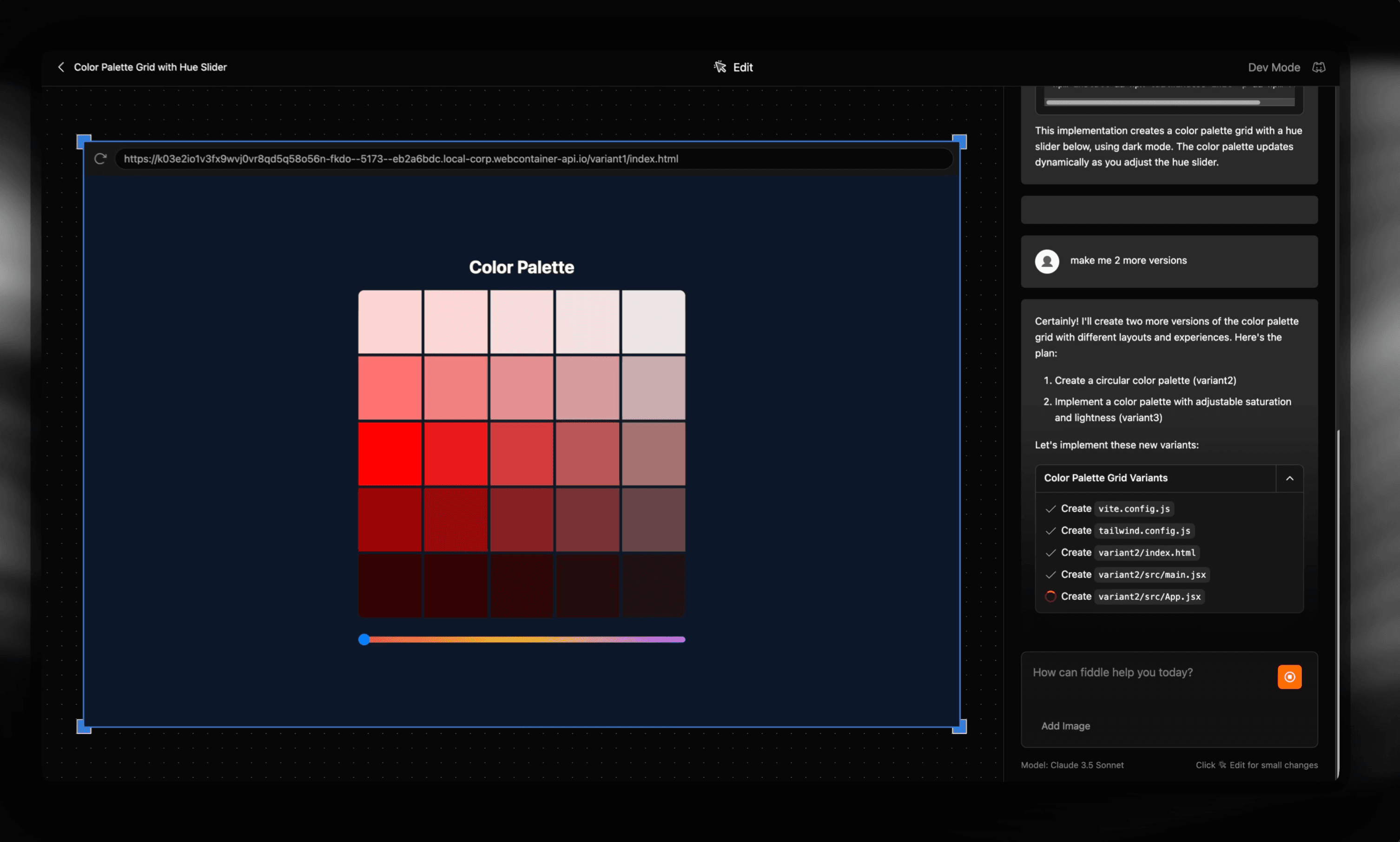Click the 'Color Palette Grid with Hue Slider' title
The image size is (1400, 842).
151,67
